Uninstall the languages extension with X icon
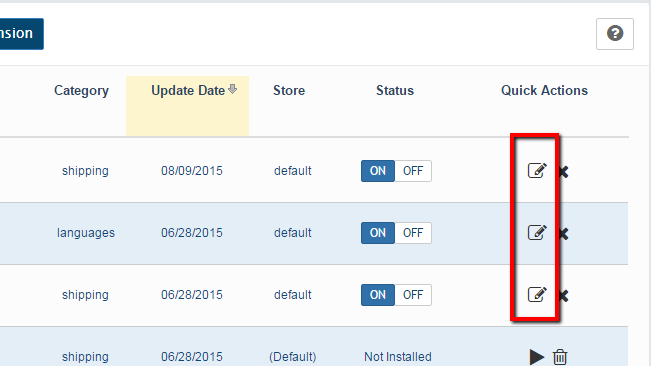The height and width of the screenshot is (366, 651). tap(564, 234)
